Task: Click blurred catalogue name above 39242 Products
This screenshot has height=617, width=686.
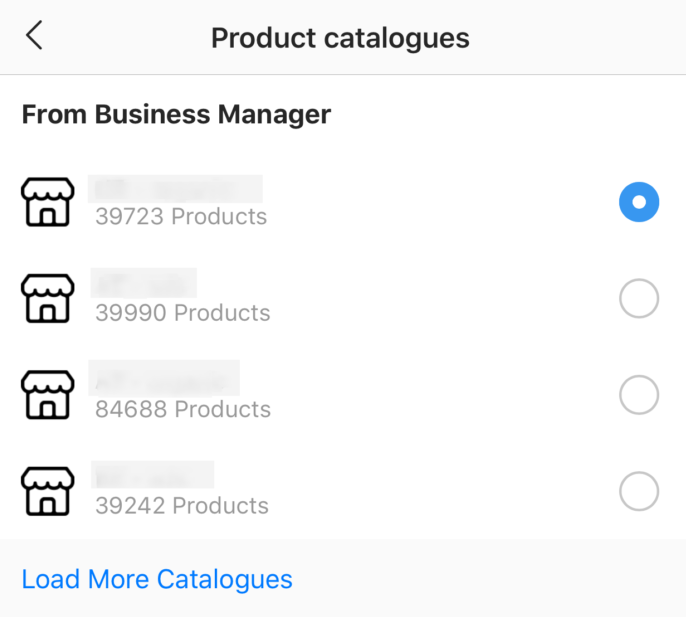Action: 153,474
